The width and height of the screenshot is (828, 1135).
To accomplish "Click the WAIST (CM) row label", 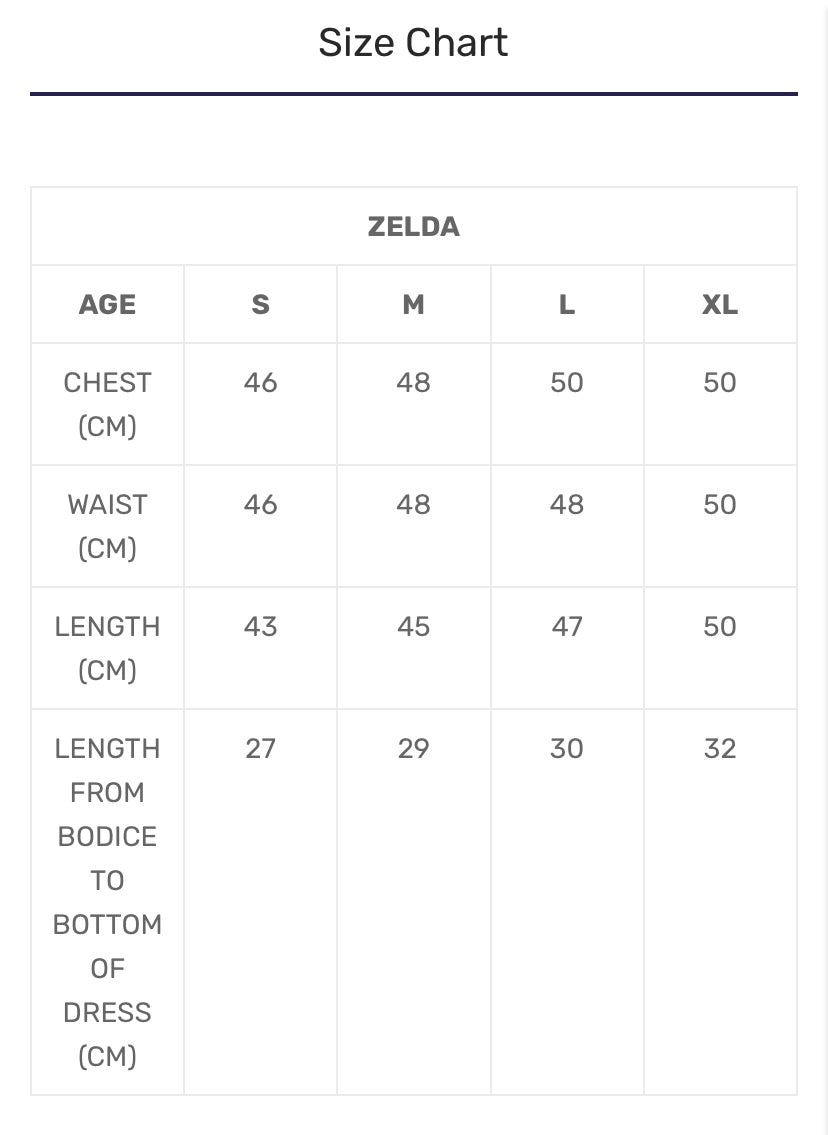I will (x=107, y=526).
